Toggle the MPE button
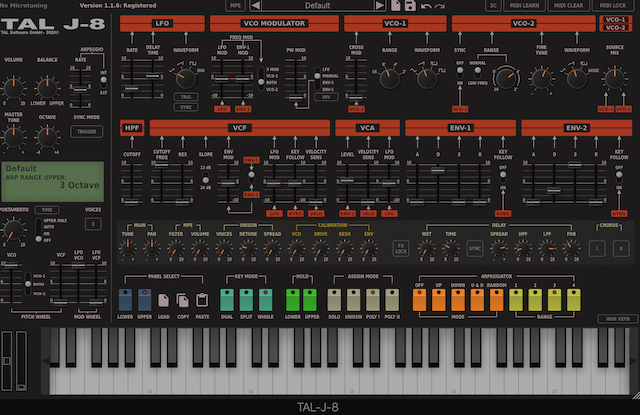Viewport: 640px width, 415px height. pos(236,6)
